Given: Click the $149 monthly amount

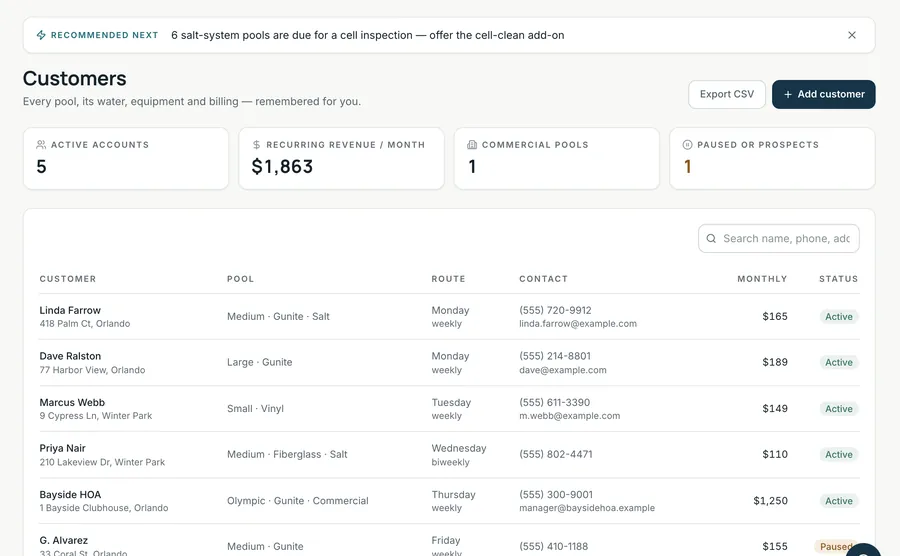Looking at the screenshot, I should [775, 409].
